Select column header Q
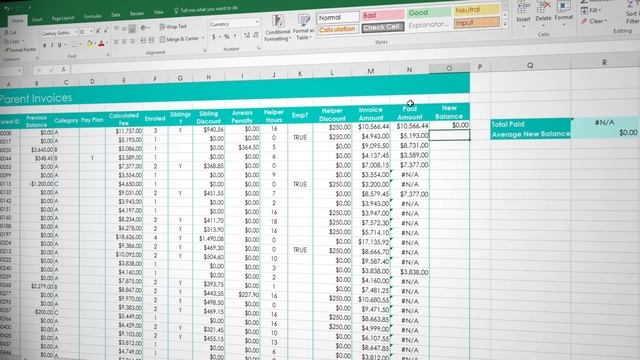Viewport: 640px width, 360px height. (x=530, y=65)
